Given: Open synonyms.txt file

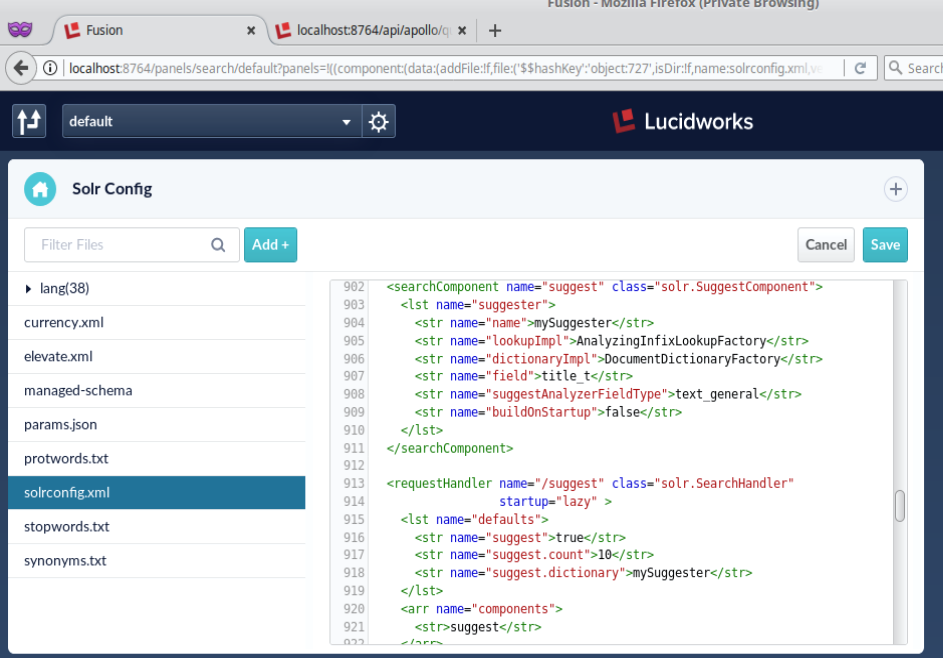Looking at the screenshot, I should click(156, 561).
